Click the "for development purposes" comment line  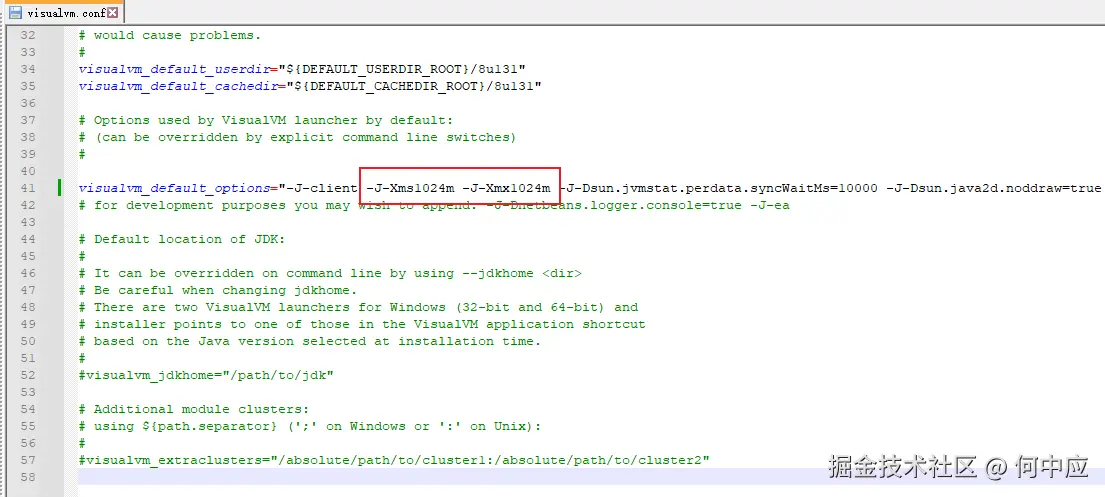click(x=434, y=205)
